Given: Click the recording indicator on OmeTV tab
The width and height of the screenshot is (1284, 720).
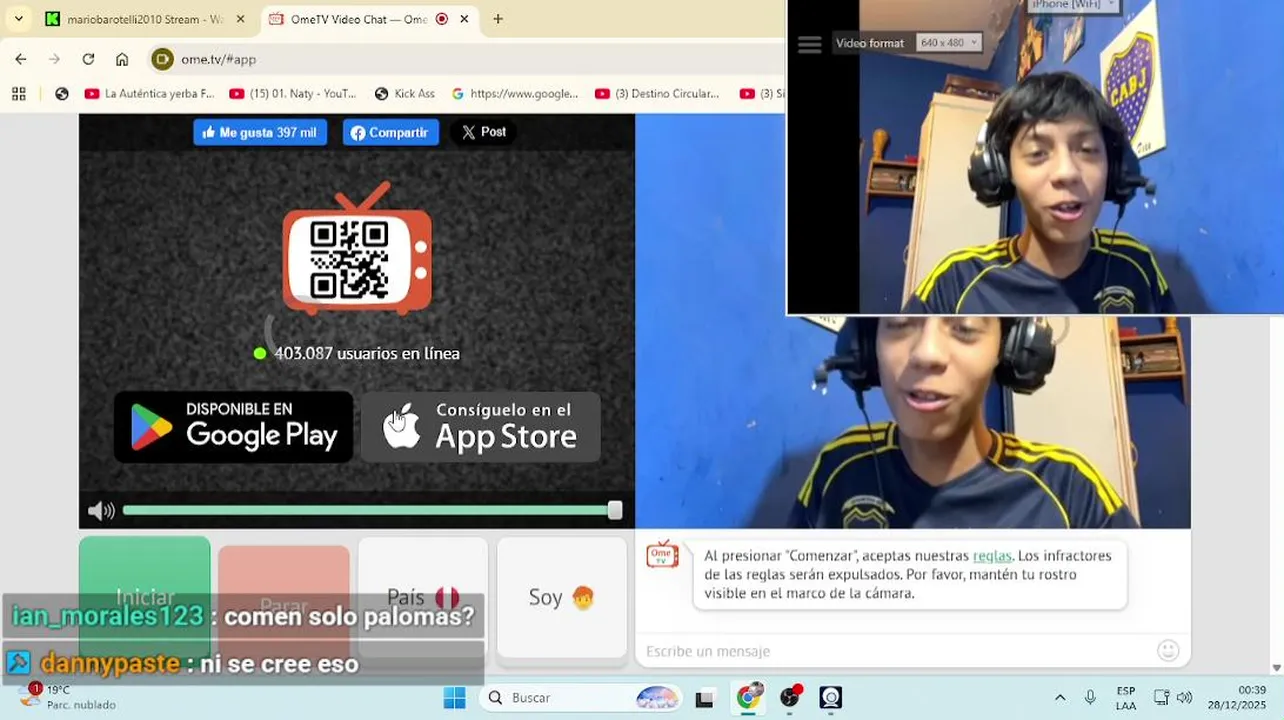Looking at the screenshot, I should point(442,19).
